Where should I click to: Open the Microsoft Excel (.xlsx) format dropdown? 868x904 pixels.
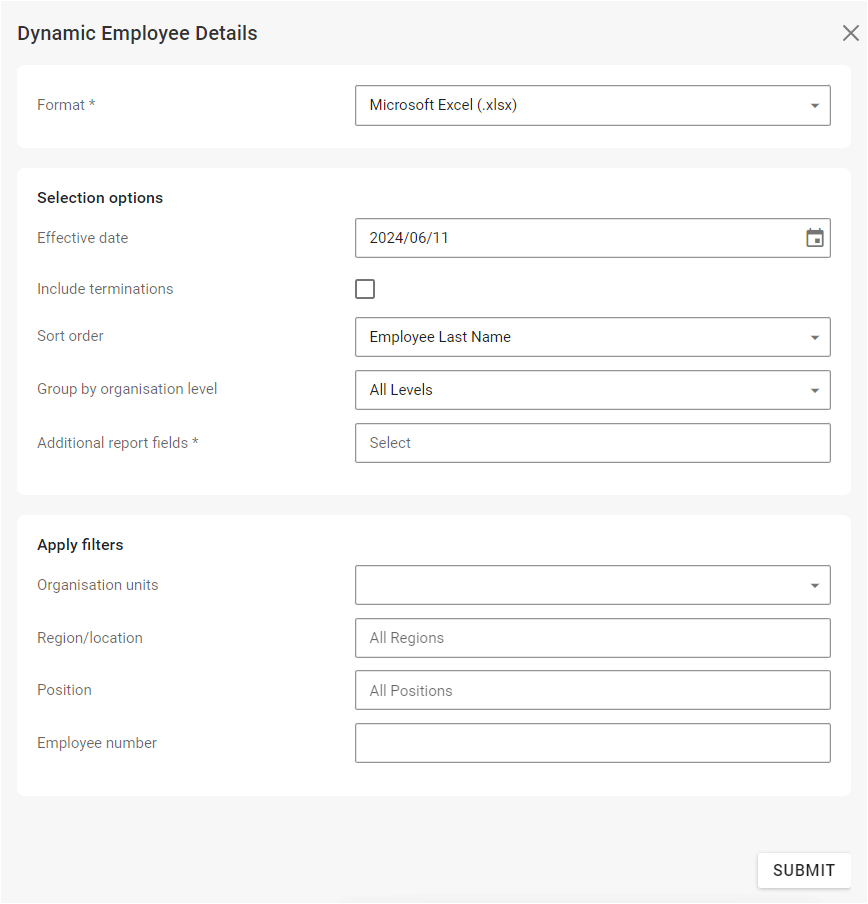pyautogui.click(x=580, y=105)
